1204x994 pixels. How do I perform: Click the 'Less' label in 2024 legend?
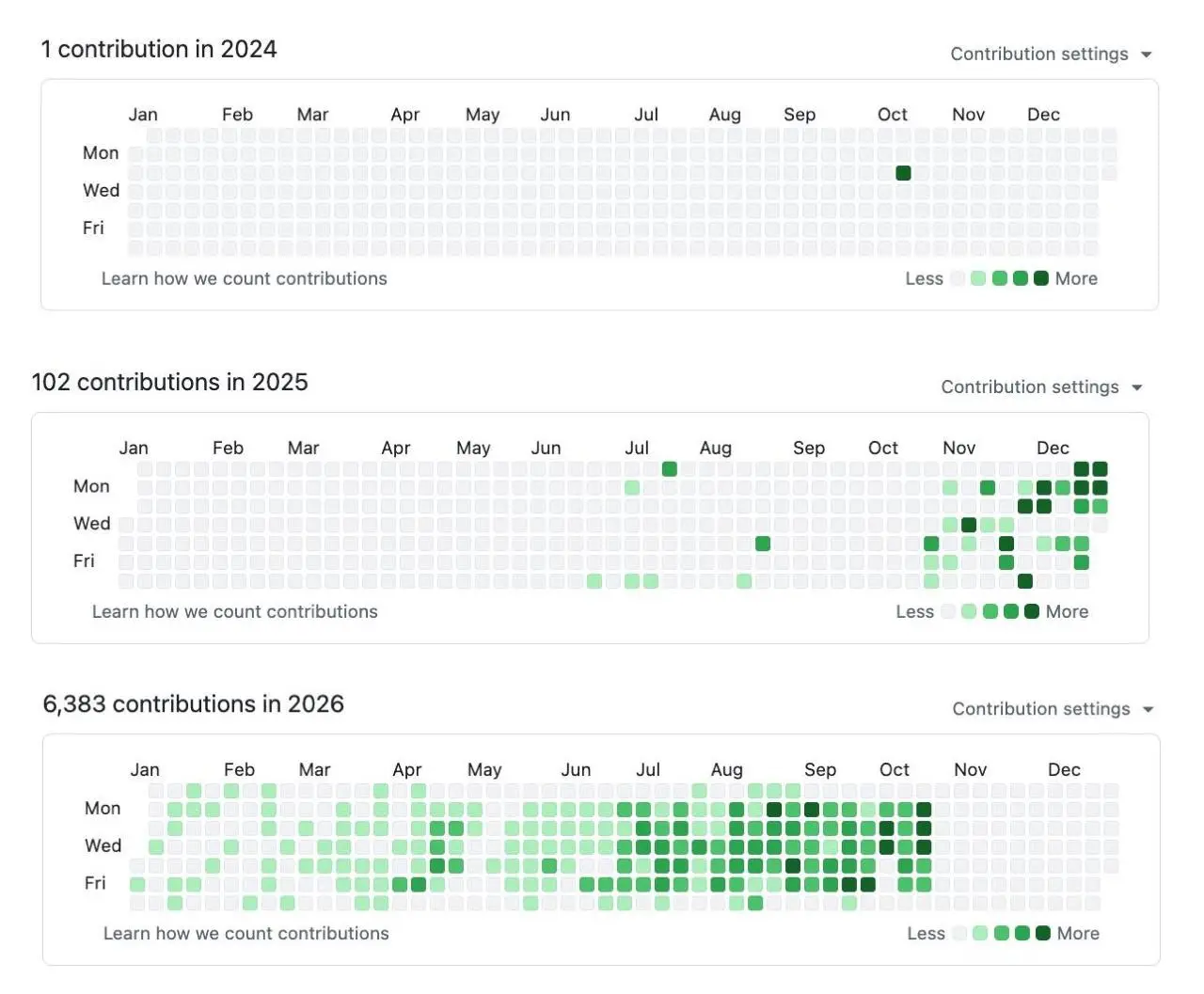[924, 278]
